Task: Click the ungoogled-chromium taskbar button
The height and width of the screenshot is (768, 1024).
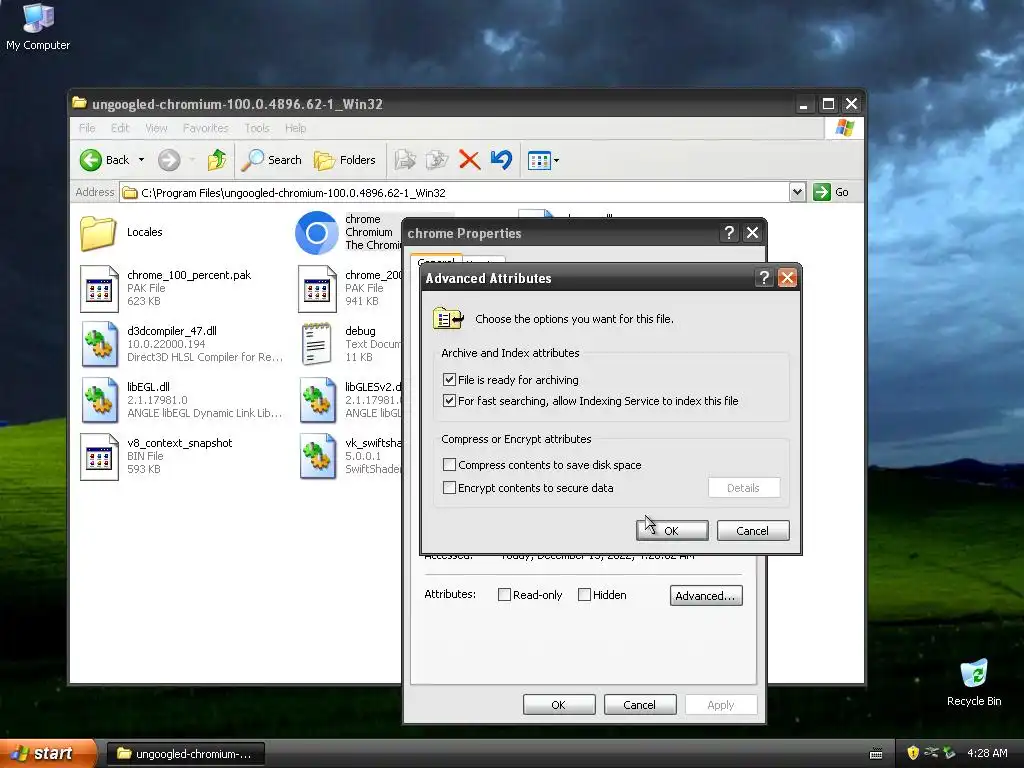Action: click(x=185, y=754)
